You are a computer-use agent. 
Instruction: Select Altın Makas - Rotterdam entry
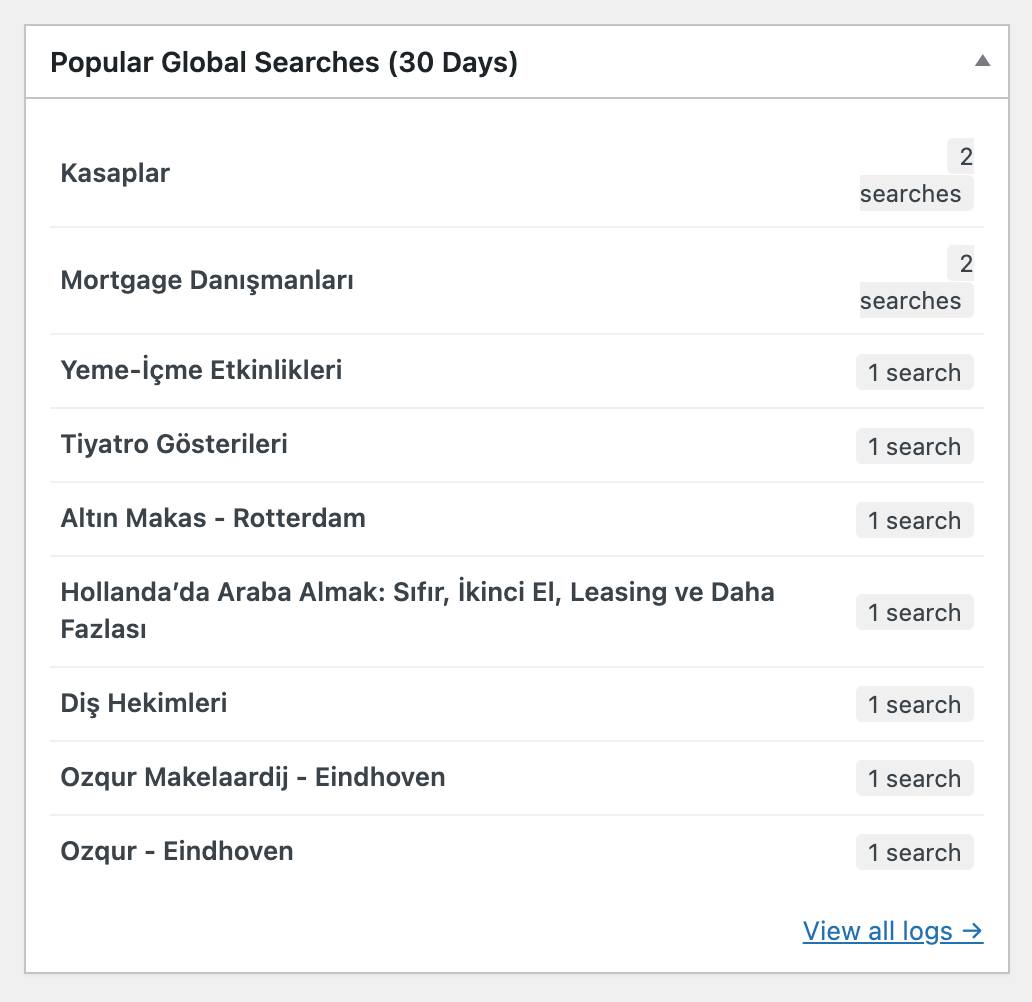point(213,518)
